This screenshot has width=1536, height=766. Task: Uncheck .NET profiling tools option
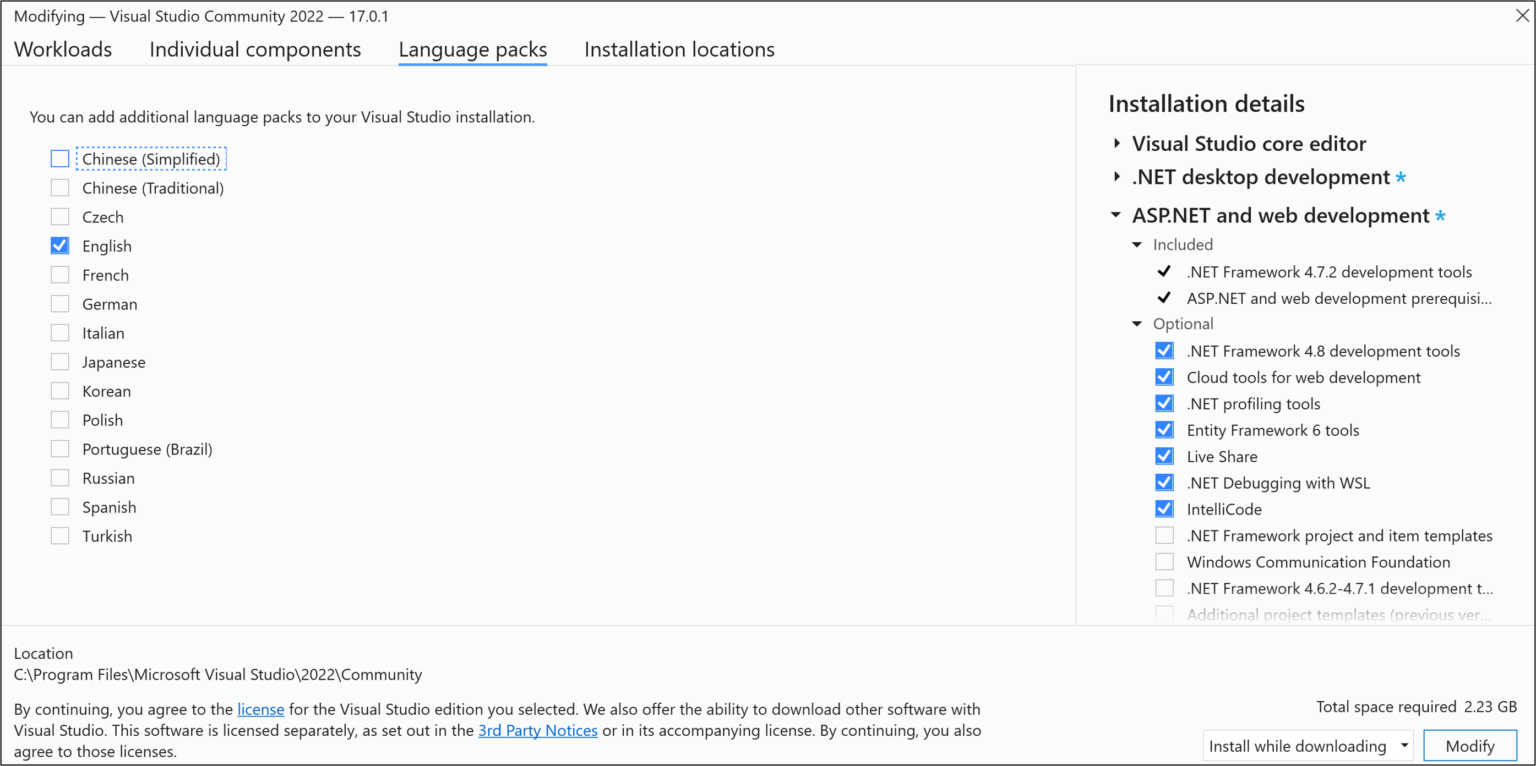[1164, 403]
